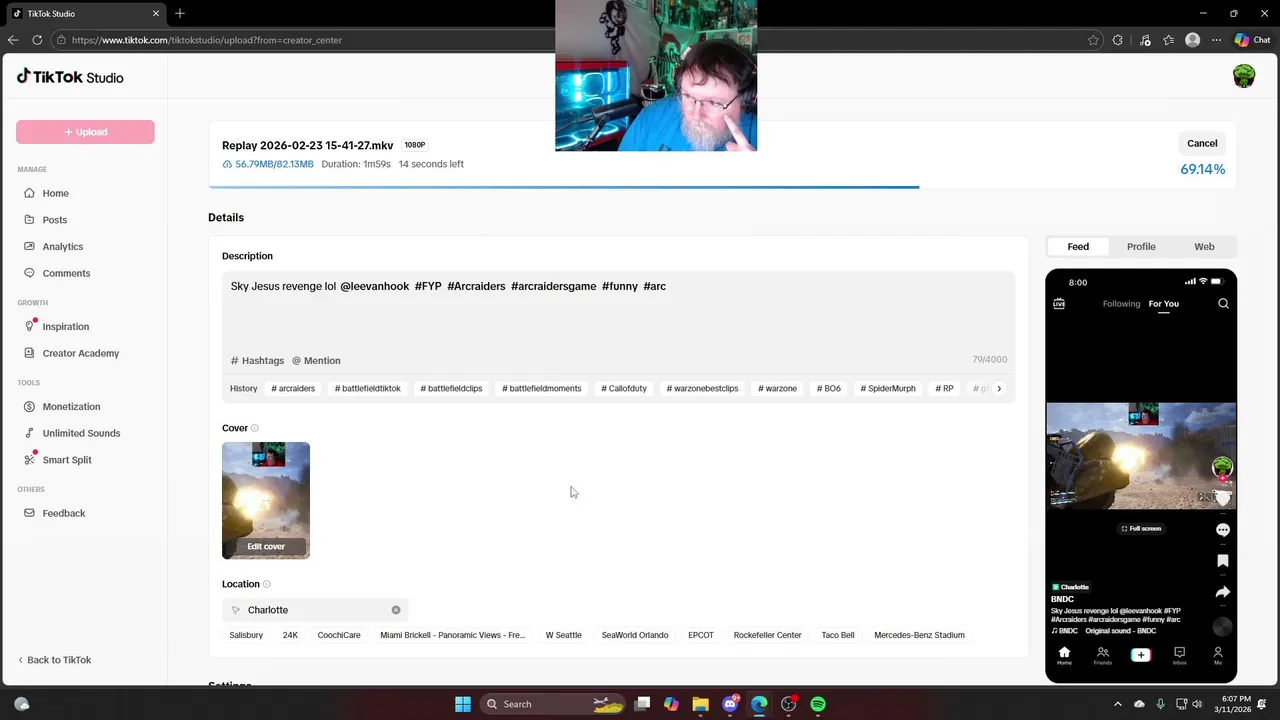
Task: Click the Mention button
Action: tap(316, 361)
